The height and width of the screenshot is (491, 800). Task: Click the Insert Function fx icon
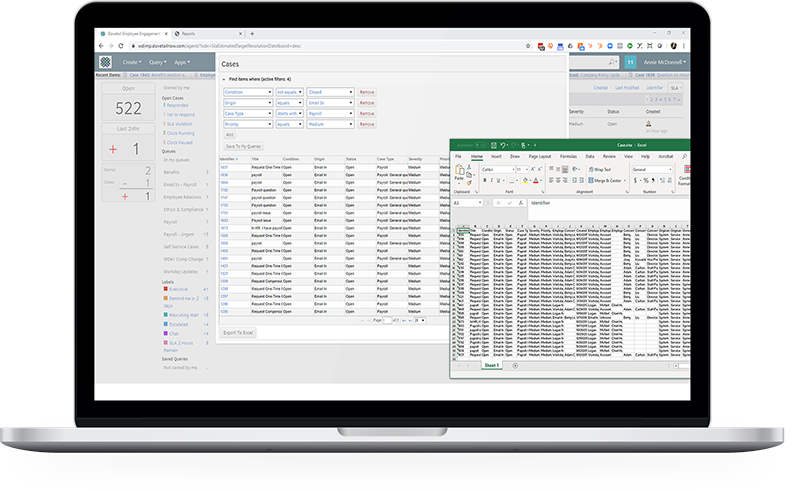(x=520, y=203)
